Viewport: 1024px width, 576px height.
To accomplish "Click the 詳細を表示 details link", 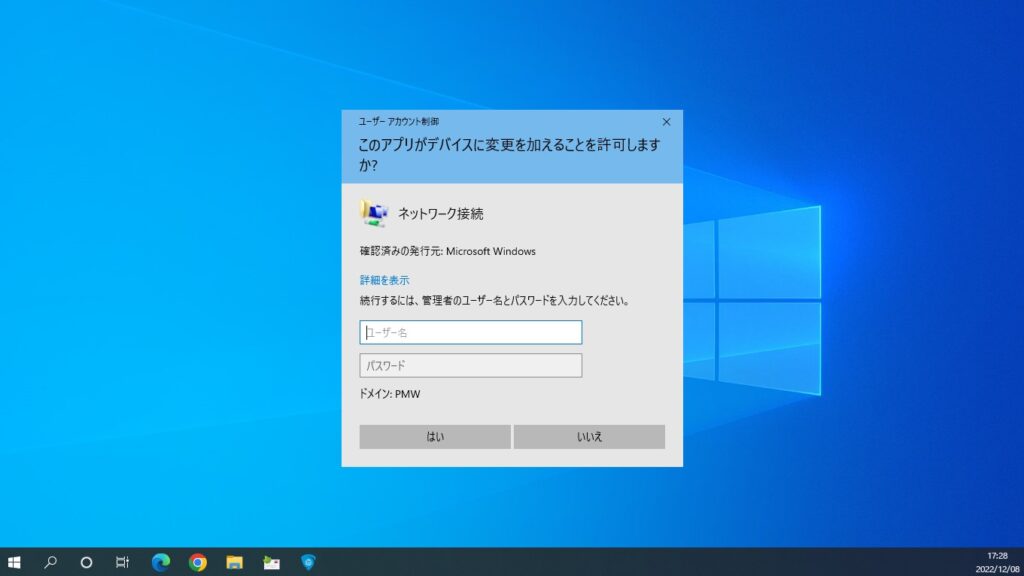I will [385, 280].
